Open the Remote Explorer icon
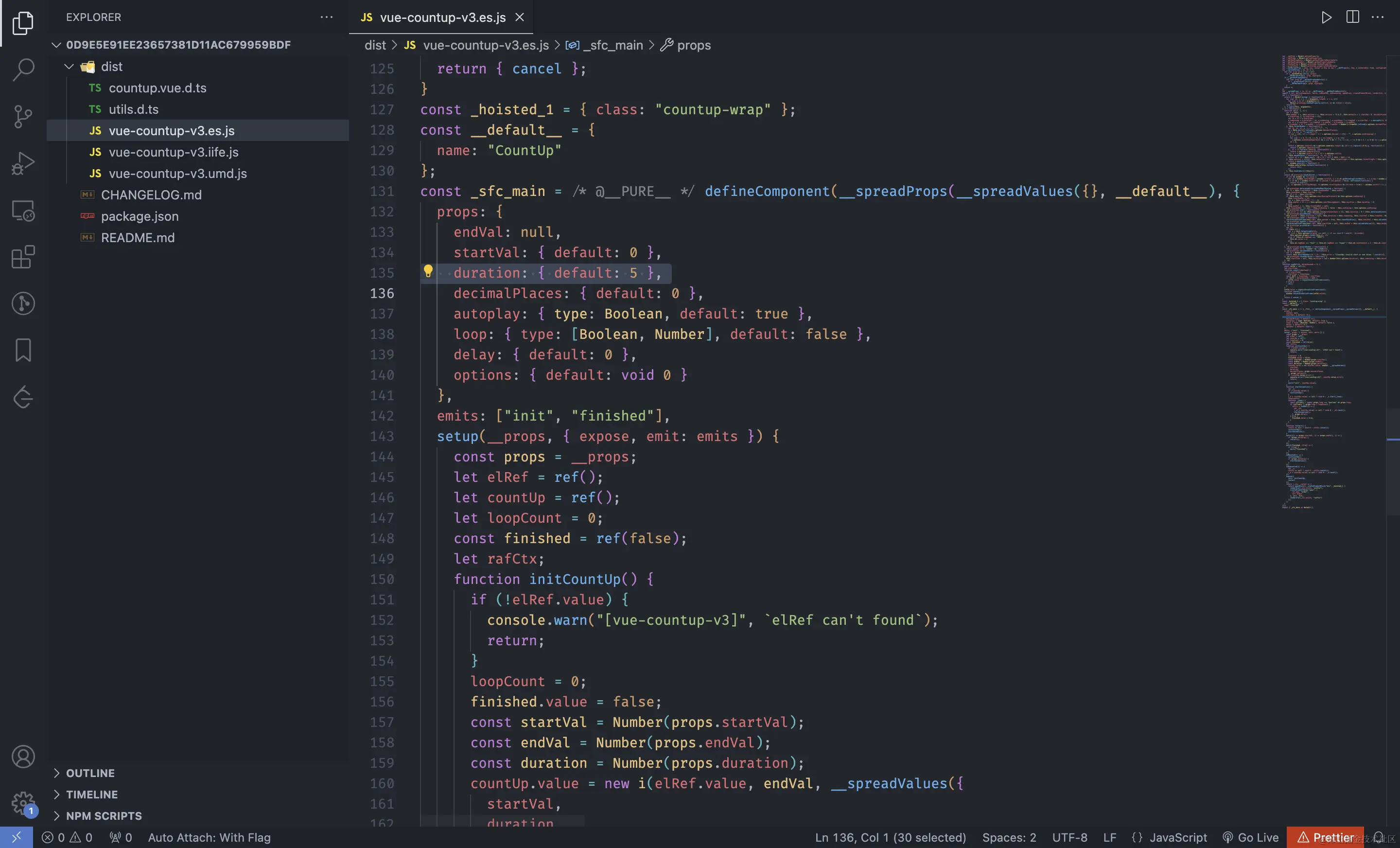Image resolution: width=1400 pixels, height=848 pixels. (x=23, y=210)
